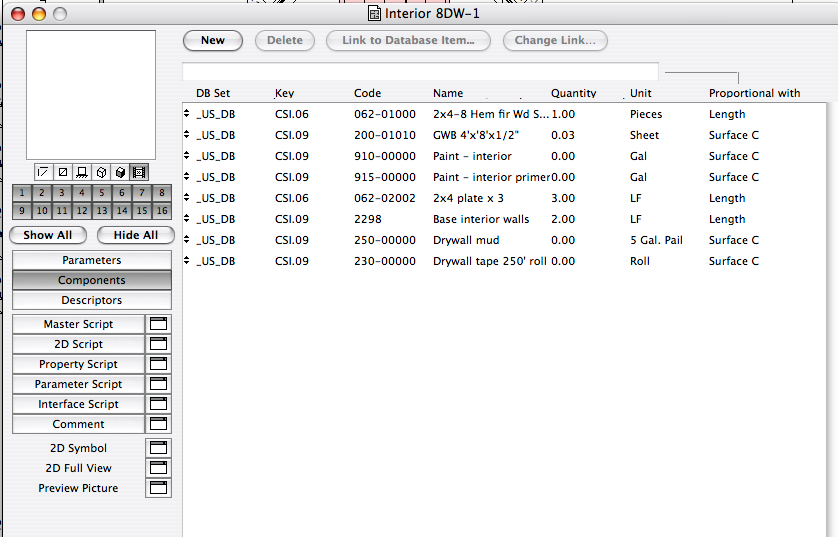Screen dimensions: 838x537
Task: Click the New component button
Action: [x=213, y=41]
